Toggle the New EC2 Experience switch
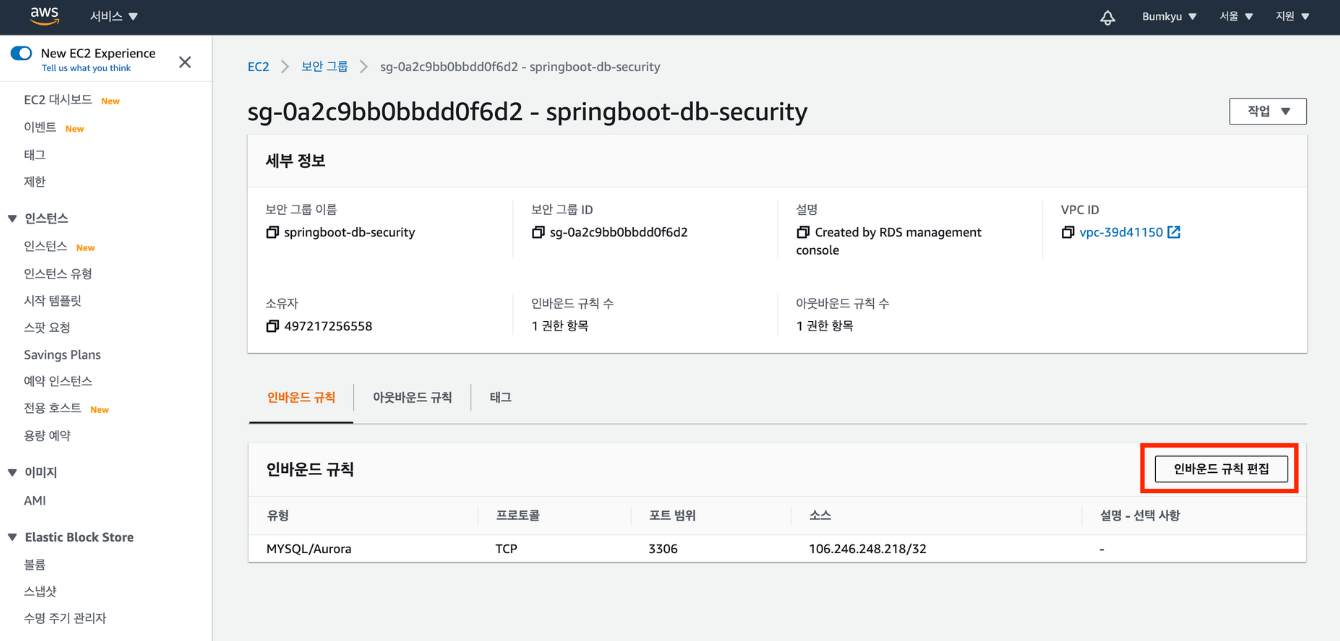Image resolution: width=1340 pixels, height=641 pixels. pos(21,53)
